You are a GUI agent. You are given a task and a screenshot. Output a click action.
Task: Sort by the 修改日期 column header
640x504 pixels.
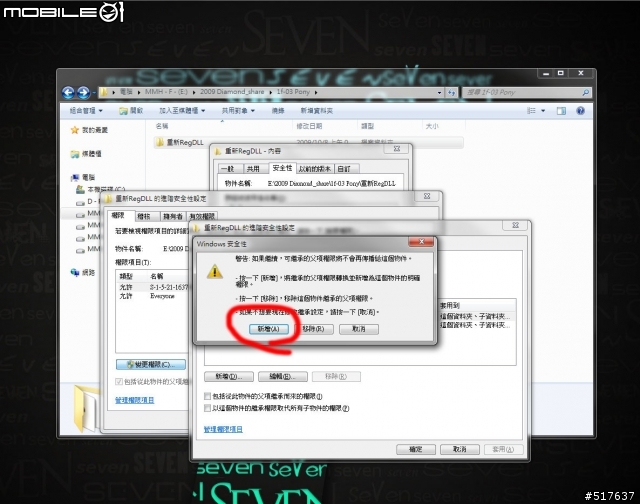point(325,126)
